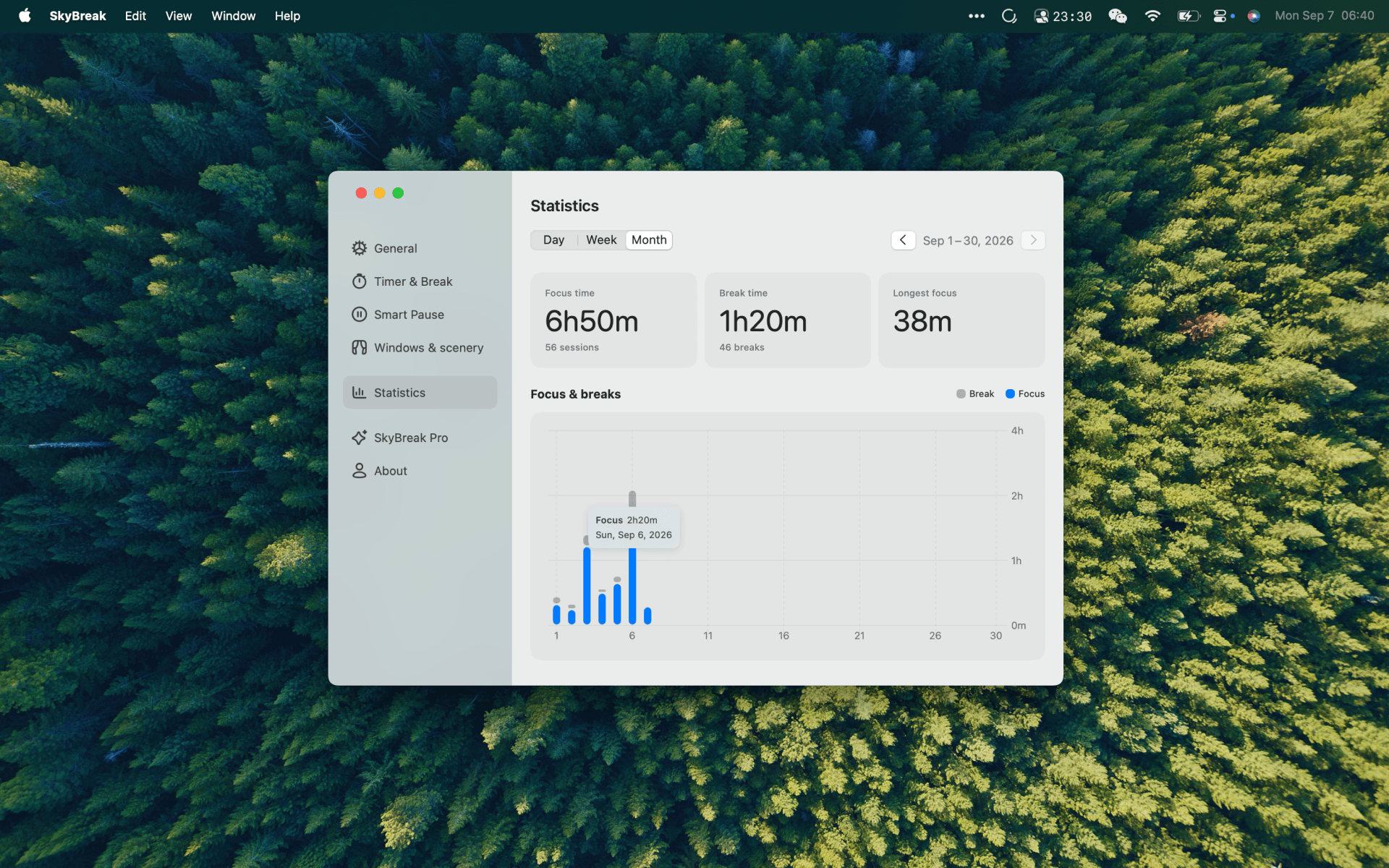
Task: Click the "1h20m" break time value
Action: (x=763, y=321)
